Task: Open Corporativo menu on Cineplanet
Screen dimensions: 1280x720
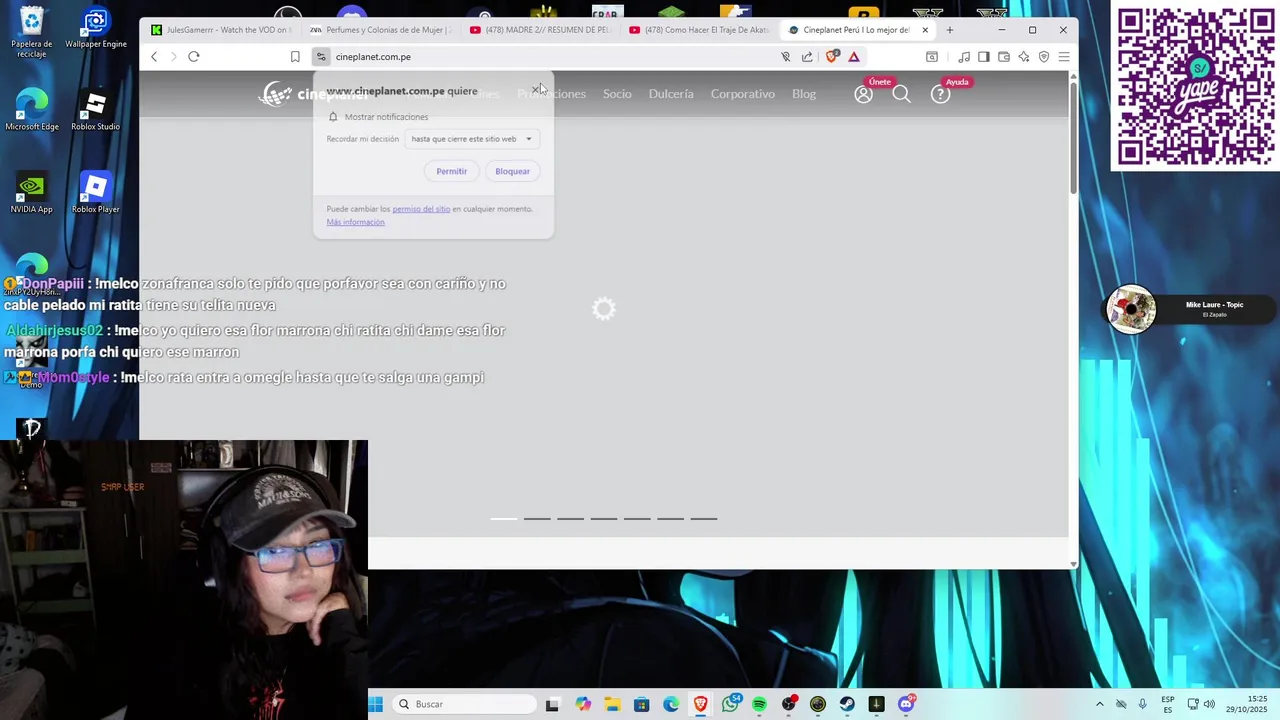Action: pos(743,94)
